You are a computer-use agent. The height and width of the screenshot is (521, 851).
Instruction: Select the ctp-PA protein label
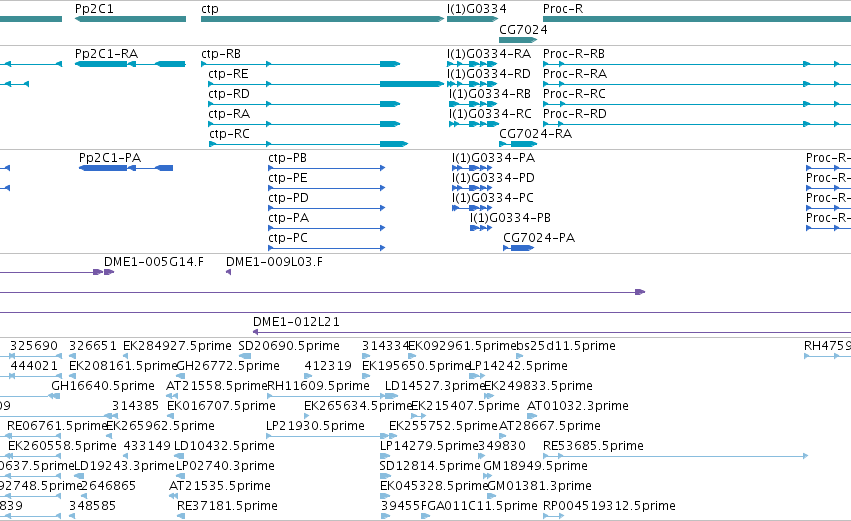(x=289, y=218)
